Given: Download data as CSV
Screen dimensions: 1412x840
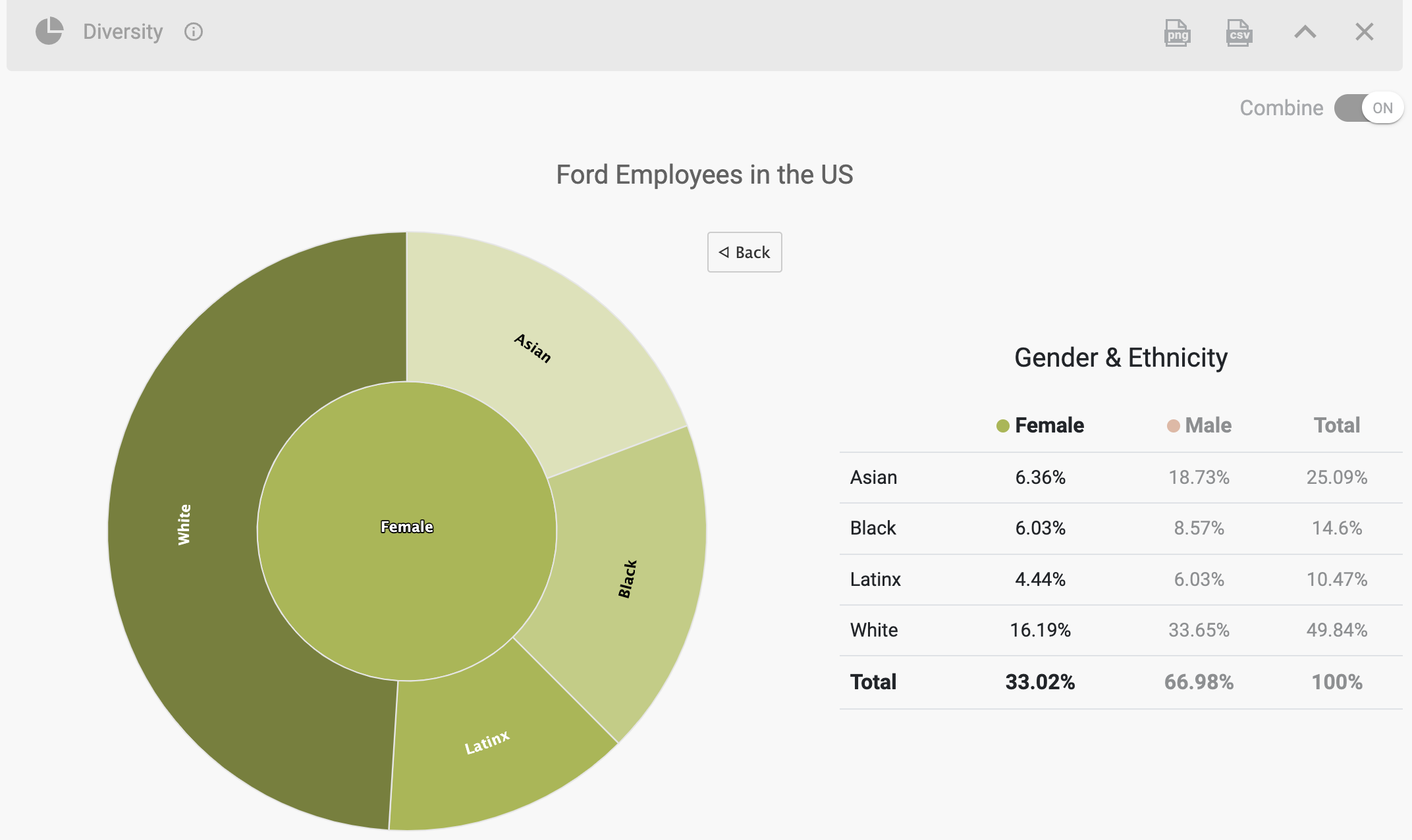Looking at the screenshot, I should pos(1239,32).
